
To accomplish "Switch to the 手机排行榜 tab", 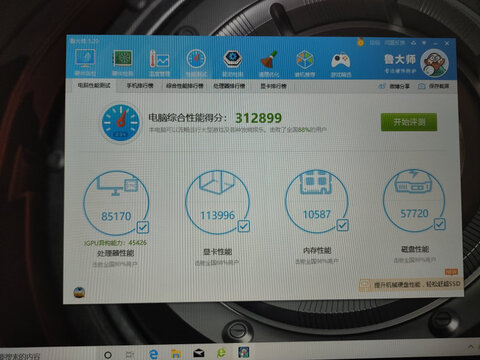I will click(140, 86).
